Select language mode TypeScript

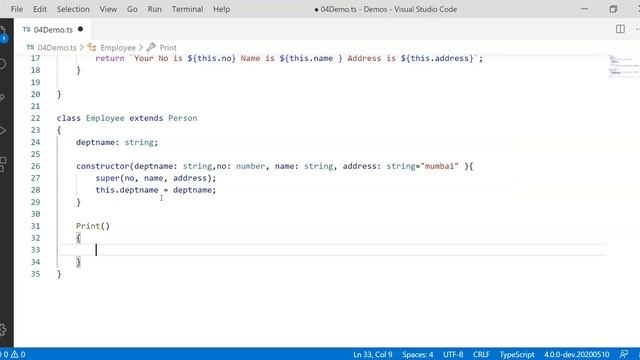coord(517,354)
